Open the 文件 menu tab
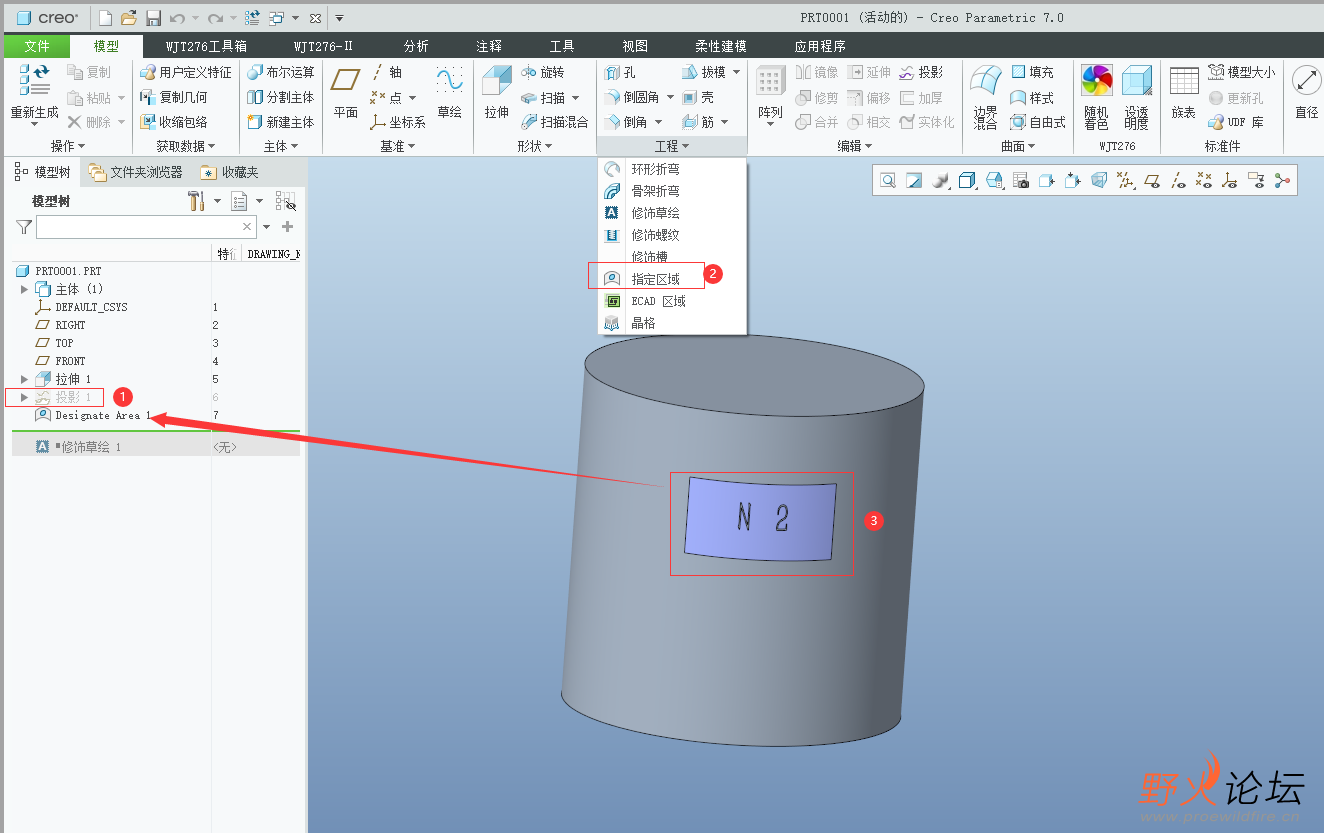 coord(36,46)
